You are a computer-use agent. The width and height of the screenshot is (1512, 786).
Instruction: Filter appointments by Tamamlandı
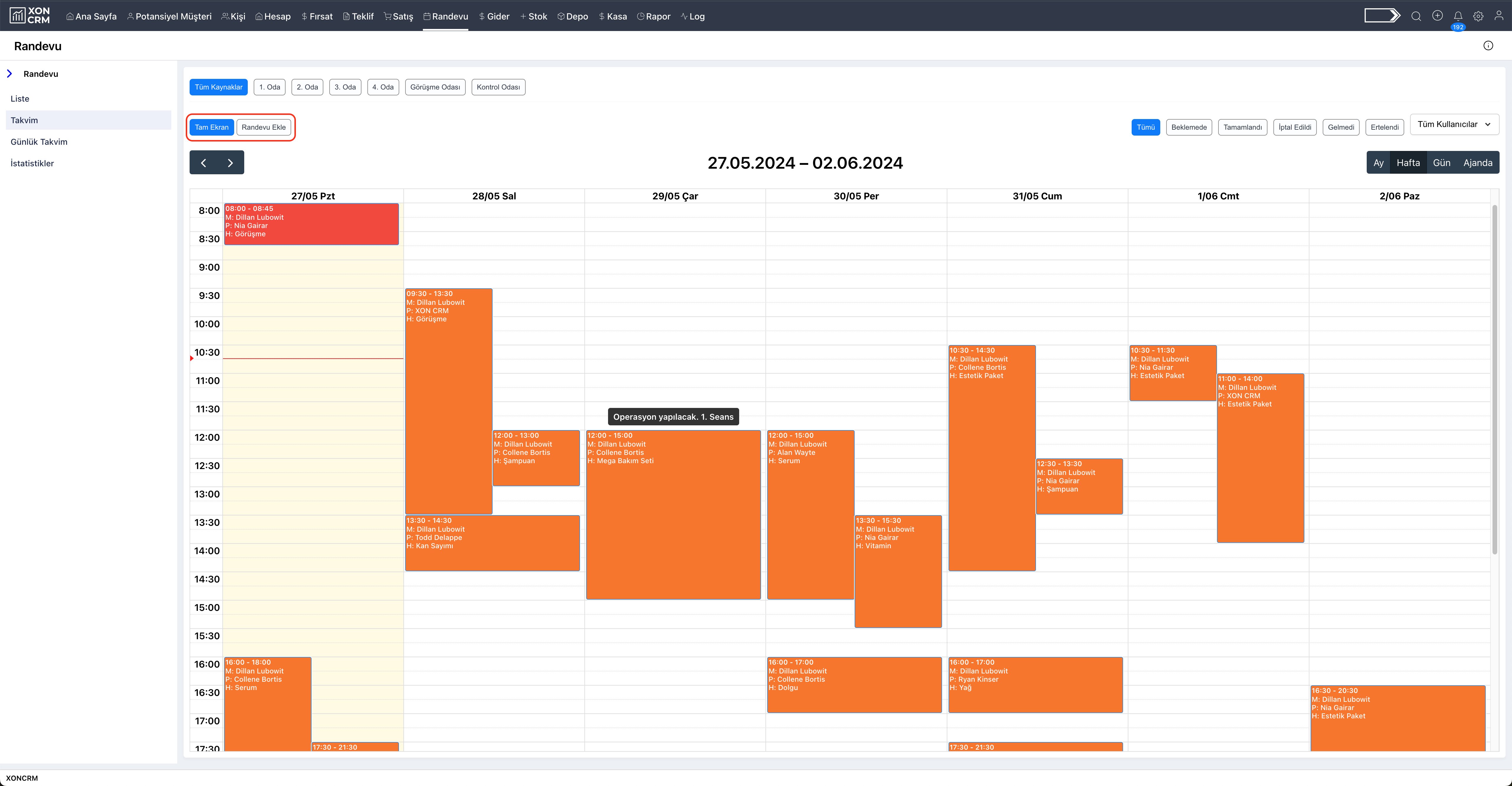point(1242,127)
